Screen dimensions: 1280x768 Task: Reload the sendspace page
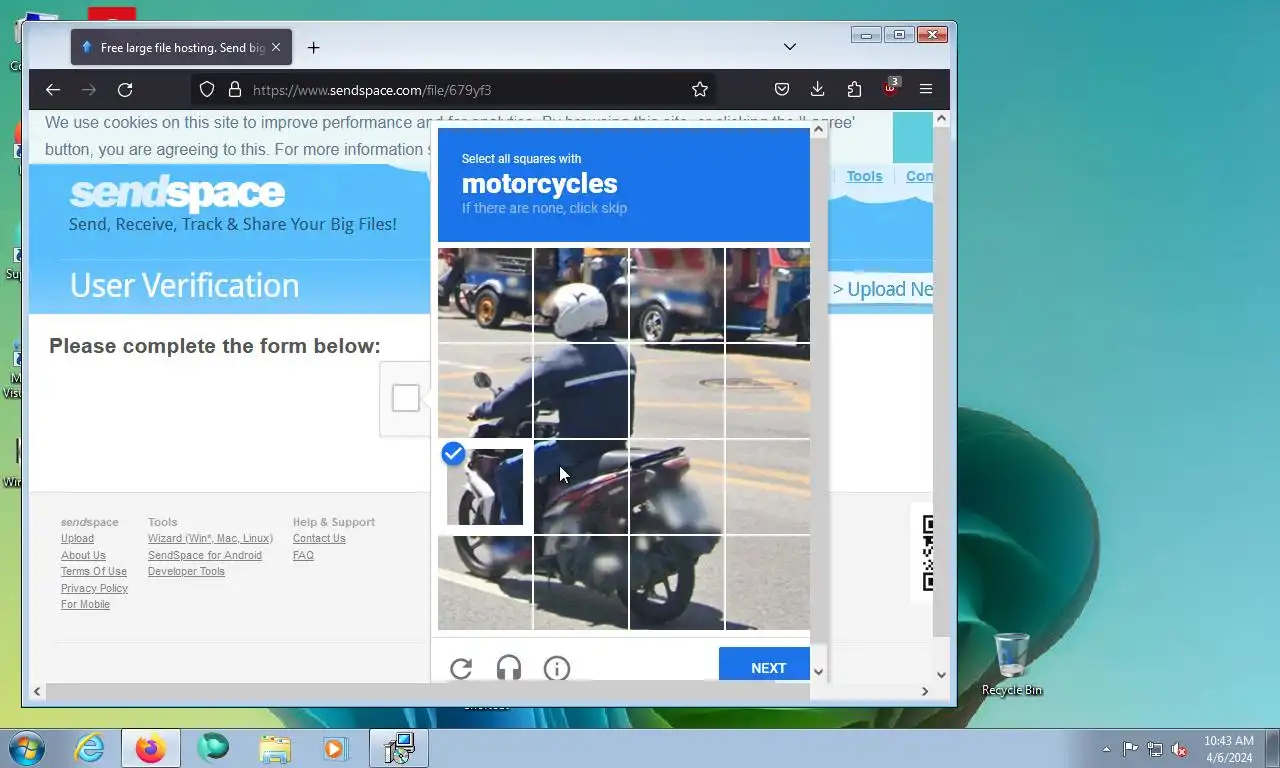[125, 90]
